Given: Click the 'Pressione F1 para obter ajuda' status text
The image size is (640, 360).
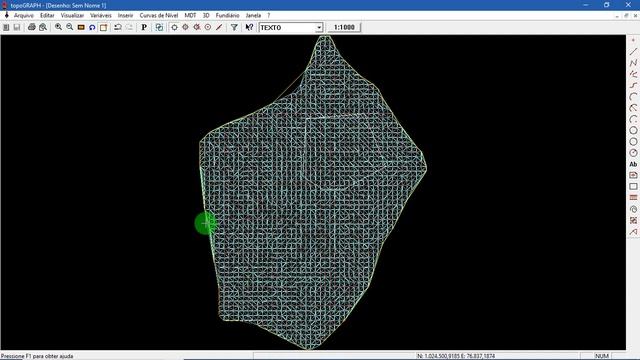Looking at the screenshot, I should coord(37,356).
